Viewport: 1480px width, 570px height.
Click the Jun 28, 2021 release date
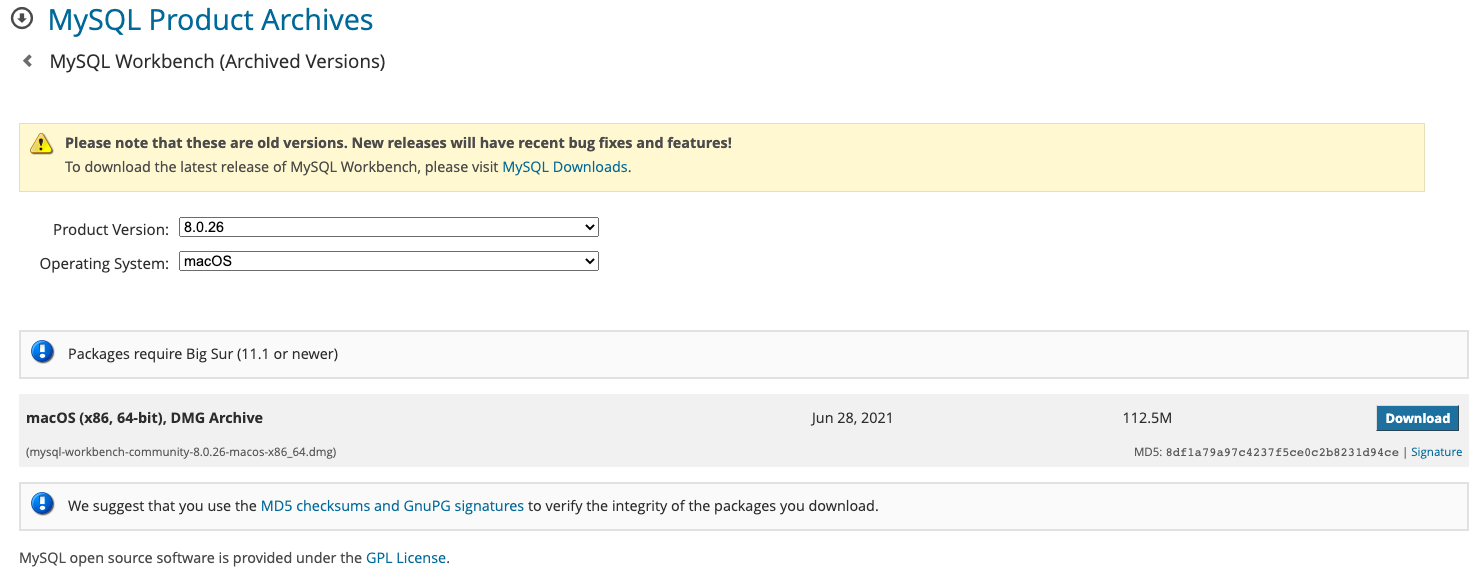point(852,418)
